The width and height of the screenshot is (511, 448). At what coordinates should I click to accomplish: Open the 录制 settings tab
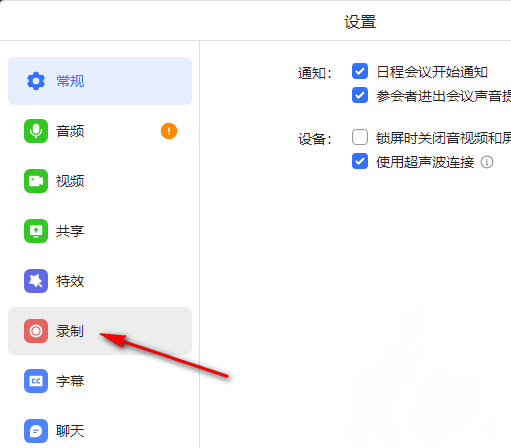click(100, 331)
